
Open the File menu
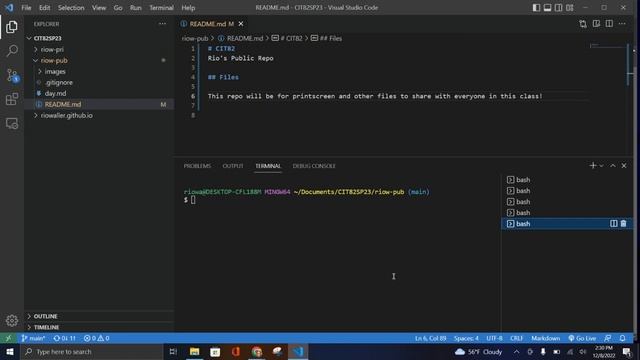[26, 7]
